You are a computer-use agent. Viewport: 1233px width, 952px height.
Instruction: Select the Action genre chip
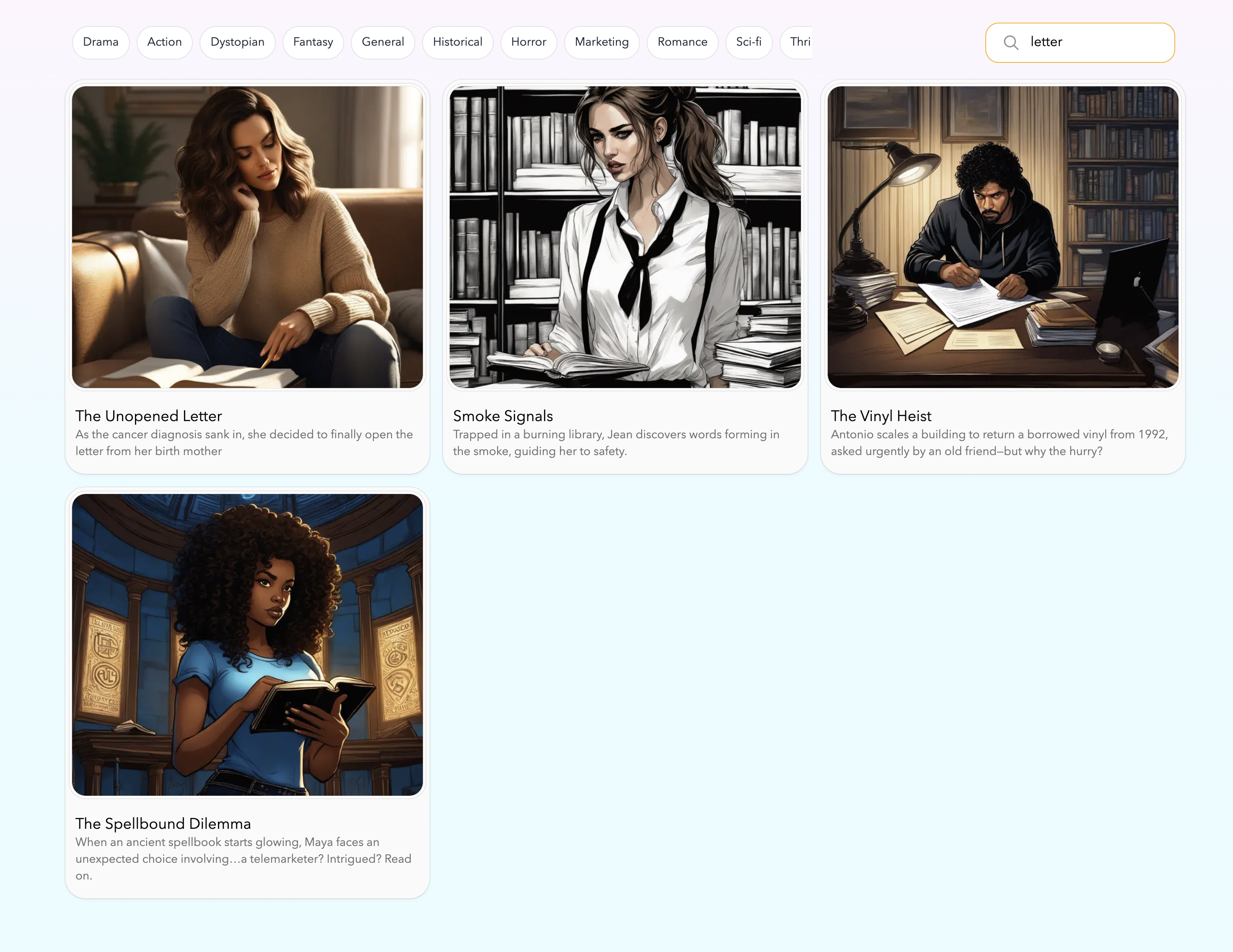click(x=164, y=42)
